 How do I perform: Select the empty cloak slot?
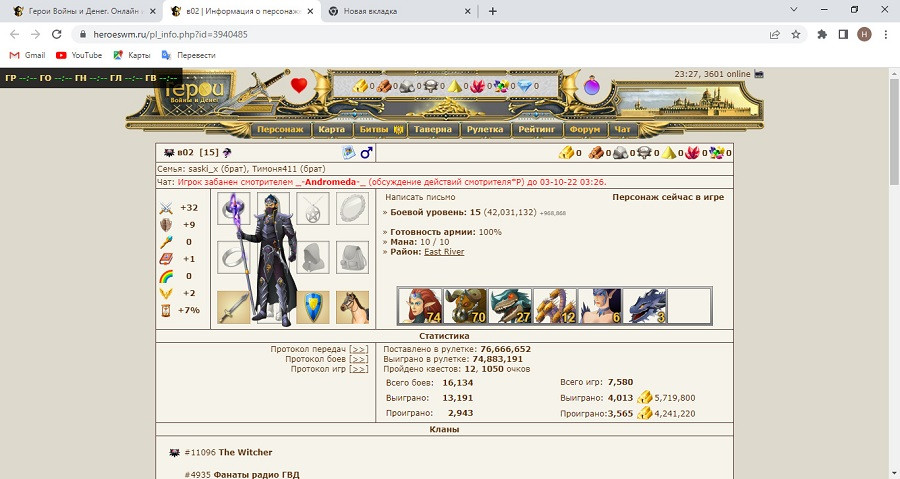[313, 257]
